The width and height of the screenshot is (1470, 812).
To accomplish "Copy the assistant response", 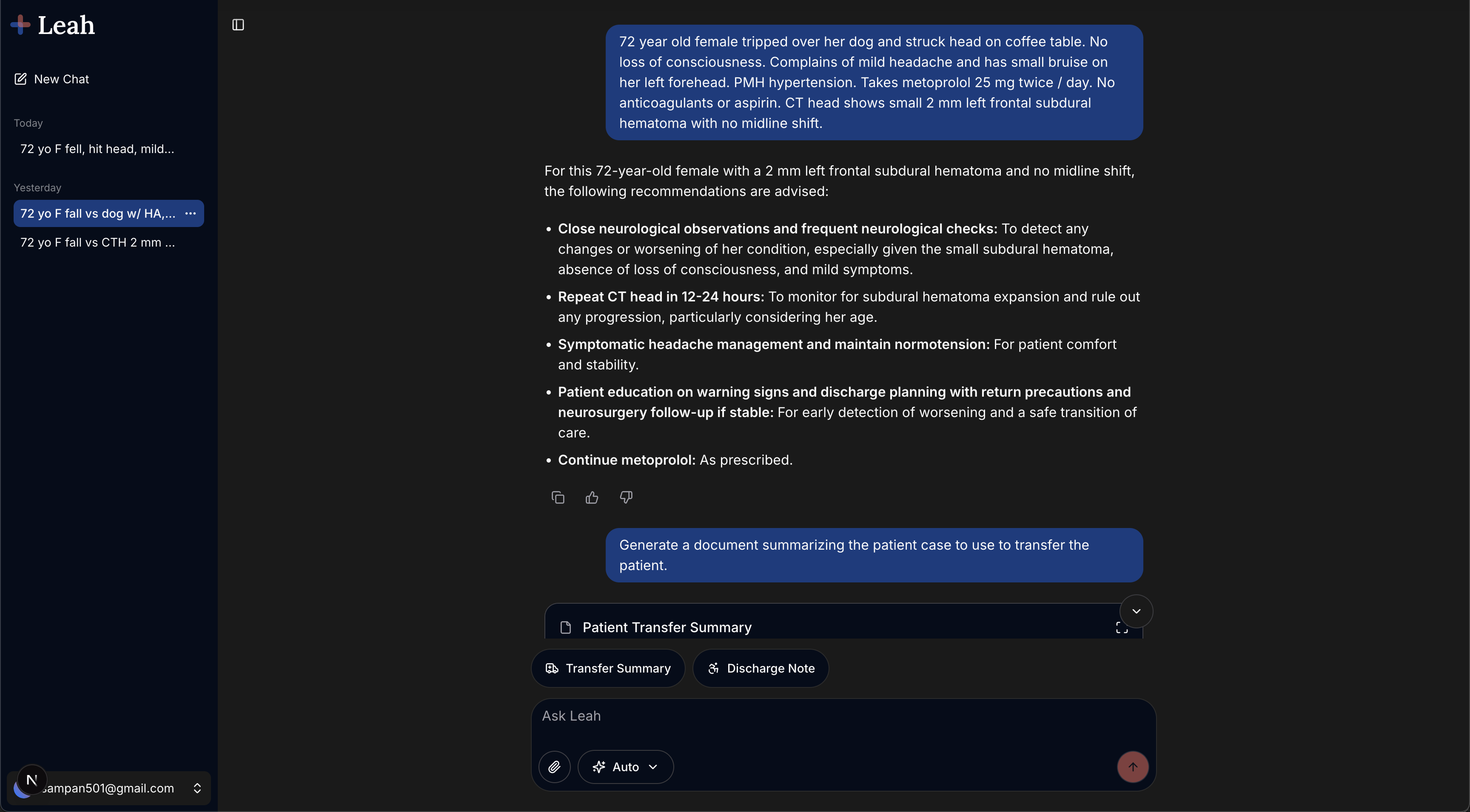I will click(558, 498).
